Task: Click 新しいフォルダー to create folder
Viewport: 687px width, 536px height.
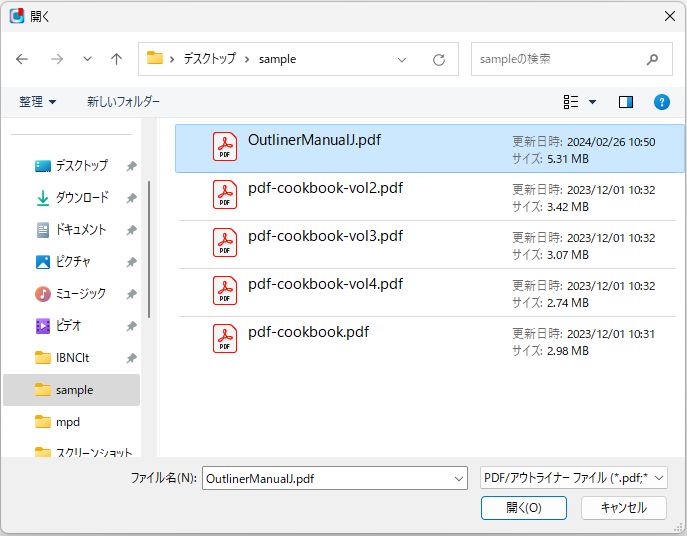Action: tap(123, 102)
